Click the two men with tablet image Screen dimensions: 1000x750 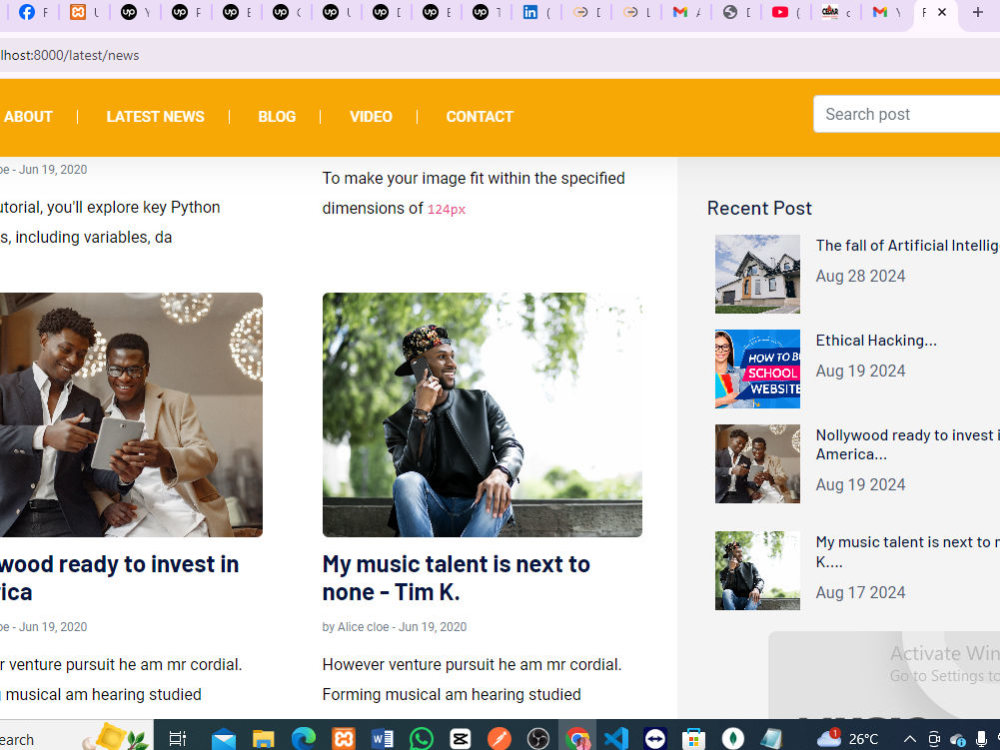click(x=131, y=415)
